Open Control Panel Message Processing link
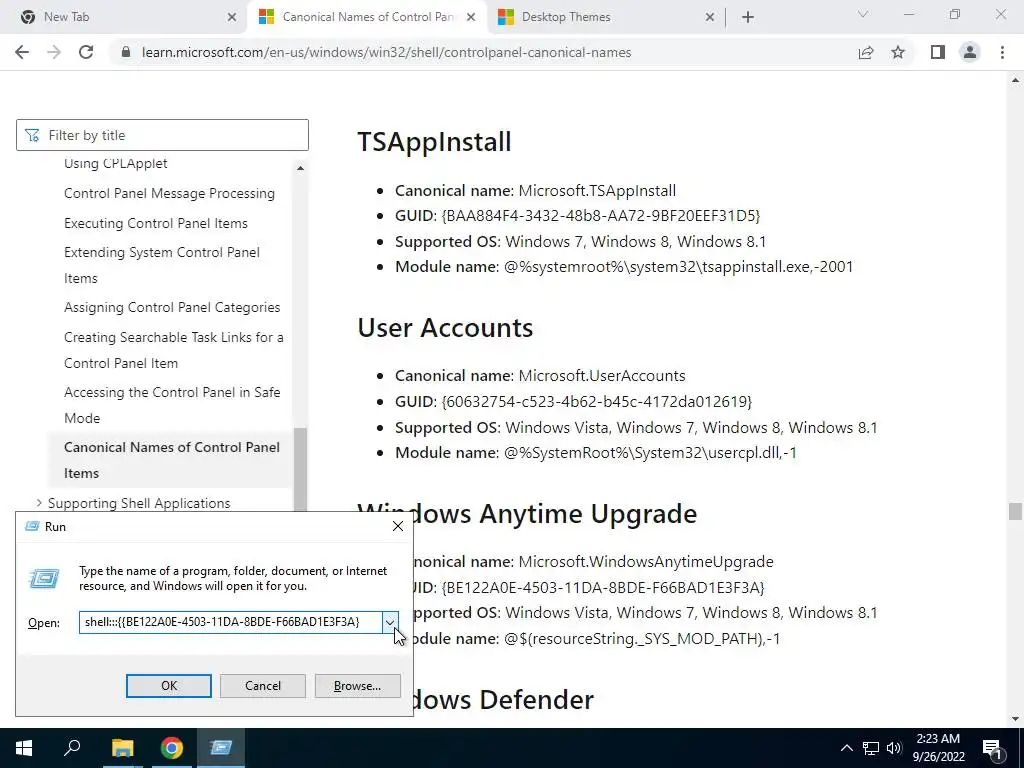 point(169,193)
